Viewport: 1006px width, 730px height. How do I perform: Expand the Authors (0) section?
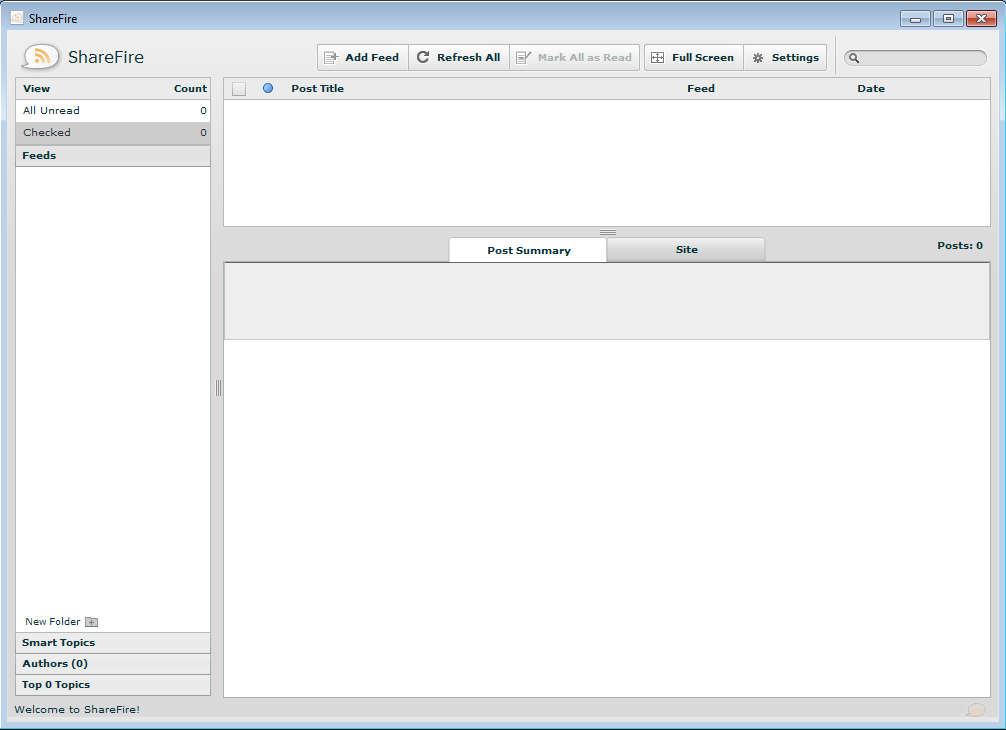113,664
